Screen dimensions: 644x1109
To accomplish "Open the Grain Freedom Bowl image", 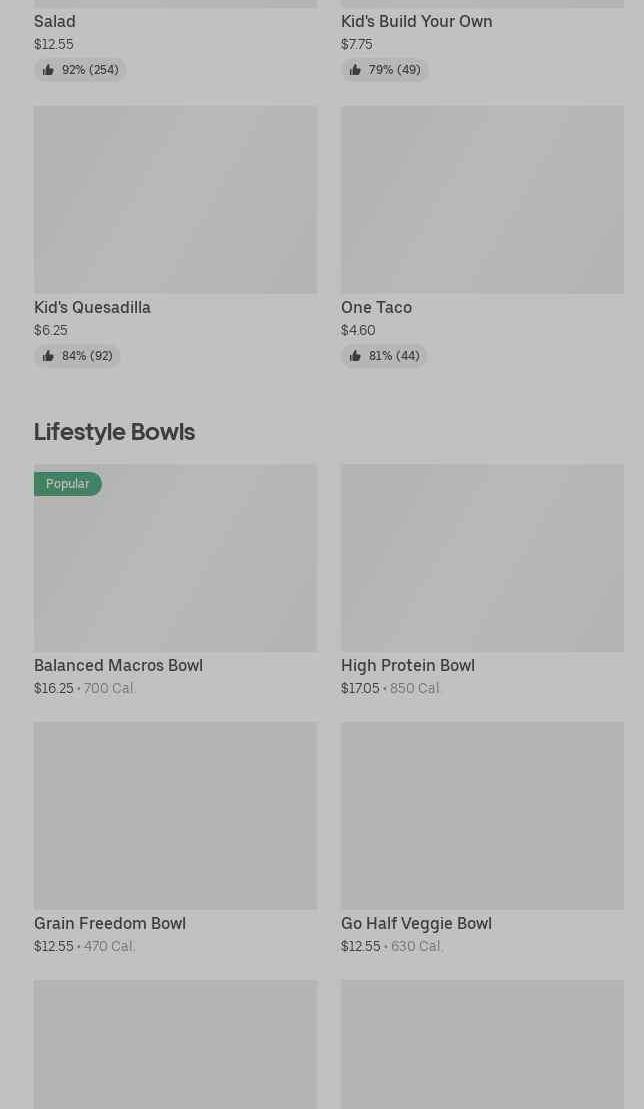I will point(175,816).
